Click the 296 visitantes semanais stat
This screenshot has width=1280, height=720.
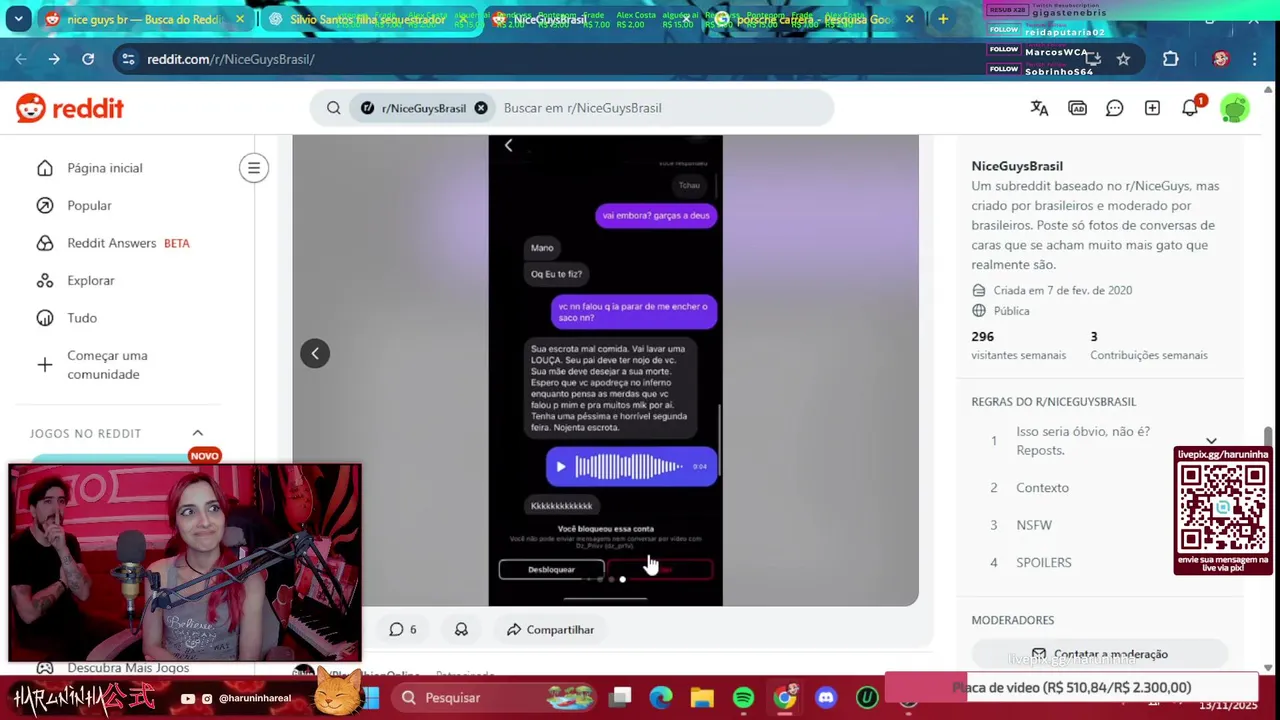click(x=1018, y=345)
